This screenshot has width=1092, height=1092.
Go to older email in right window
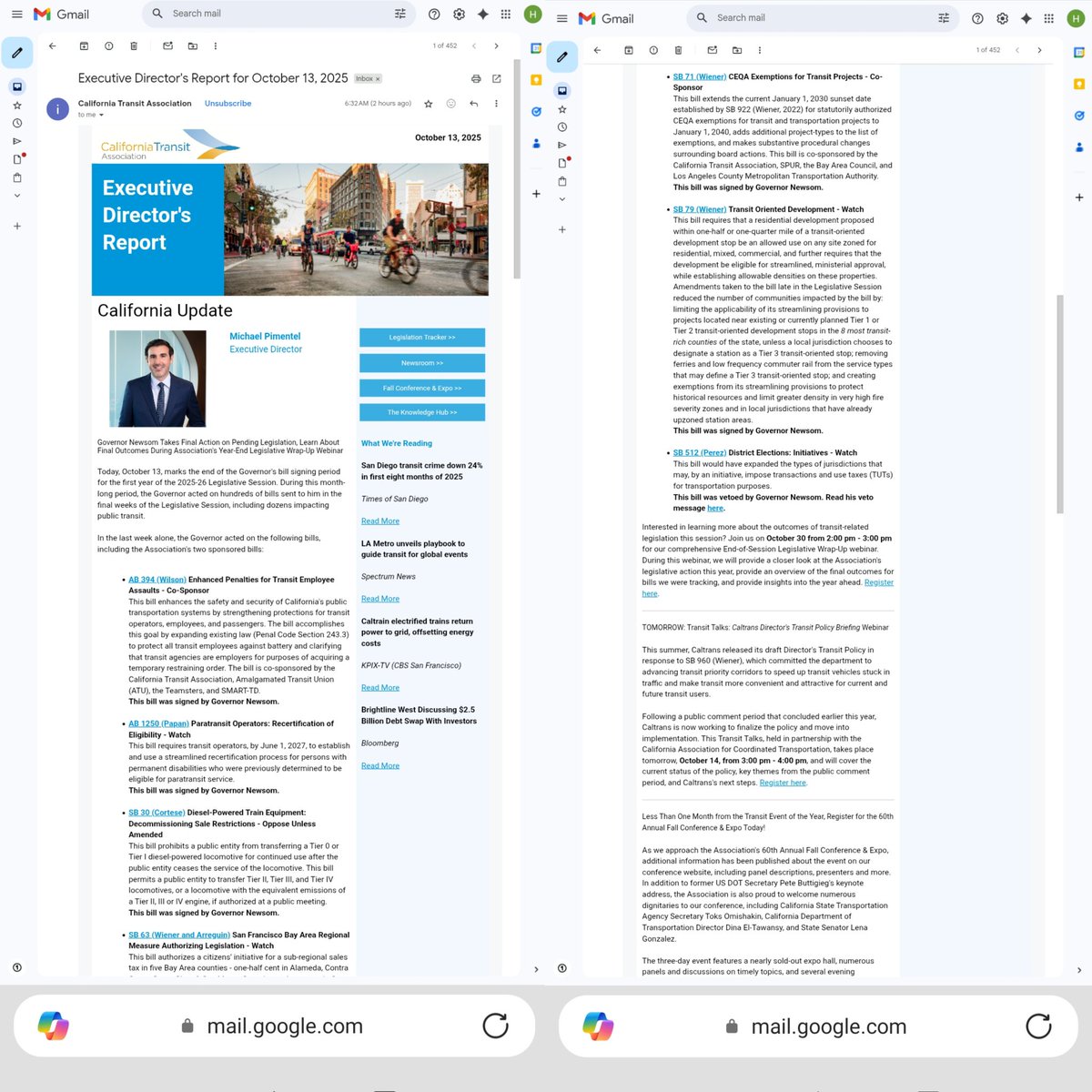[x=1039, y=50]
